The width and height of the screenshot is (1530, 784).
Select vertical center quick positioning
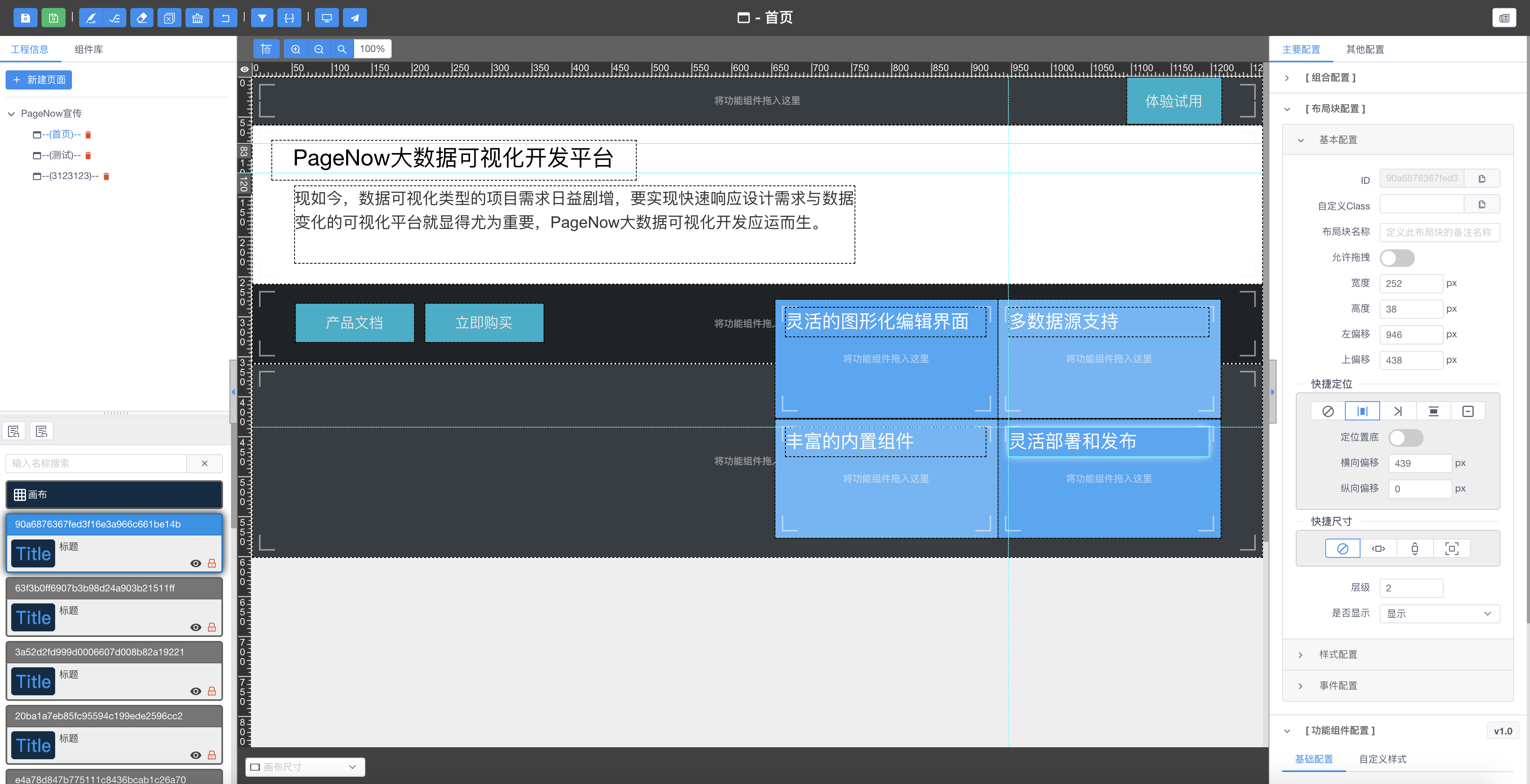[x=1433, y=411]
